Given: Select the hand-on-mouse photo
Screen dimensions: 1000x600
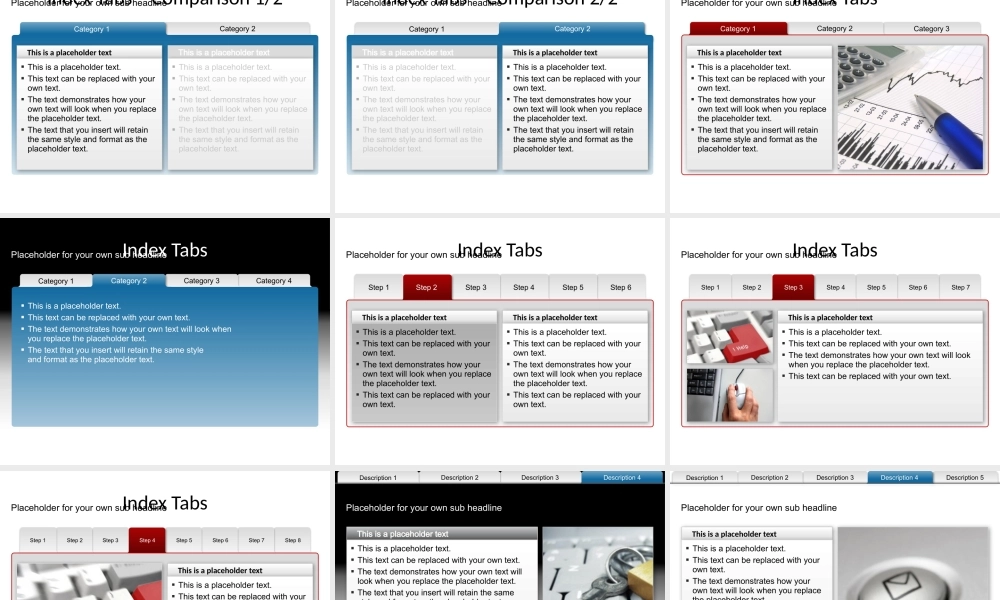Looking at the screenshot, I should click(x=730, y=395).
